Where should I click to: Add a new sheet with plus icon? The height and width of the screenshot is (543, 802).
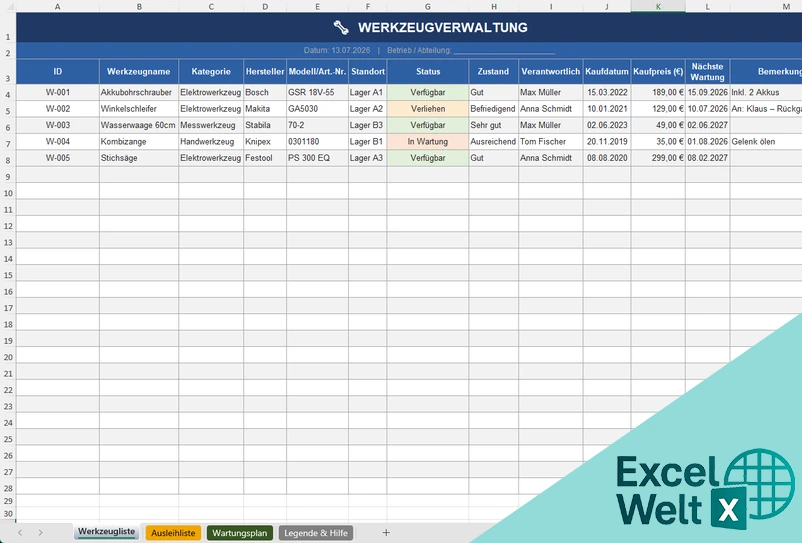(x=386, y=533)
